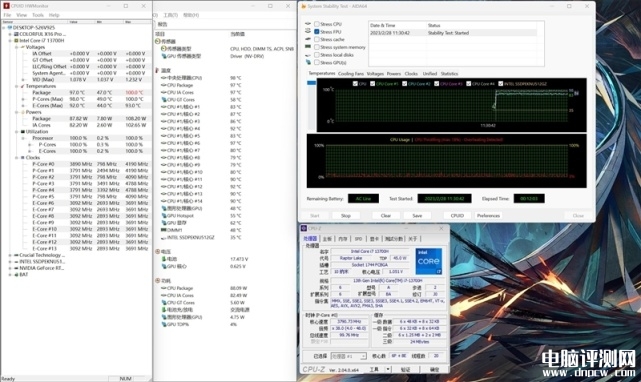641x382 pixels.
Task: Click the COLORFUL X16 Pro motherboard icon
Action: [16, 34]
